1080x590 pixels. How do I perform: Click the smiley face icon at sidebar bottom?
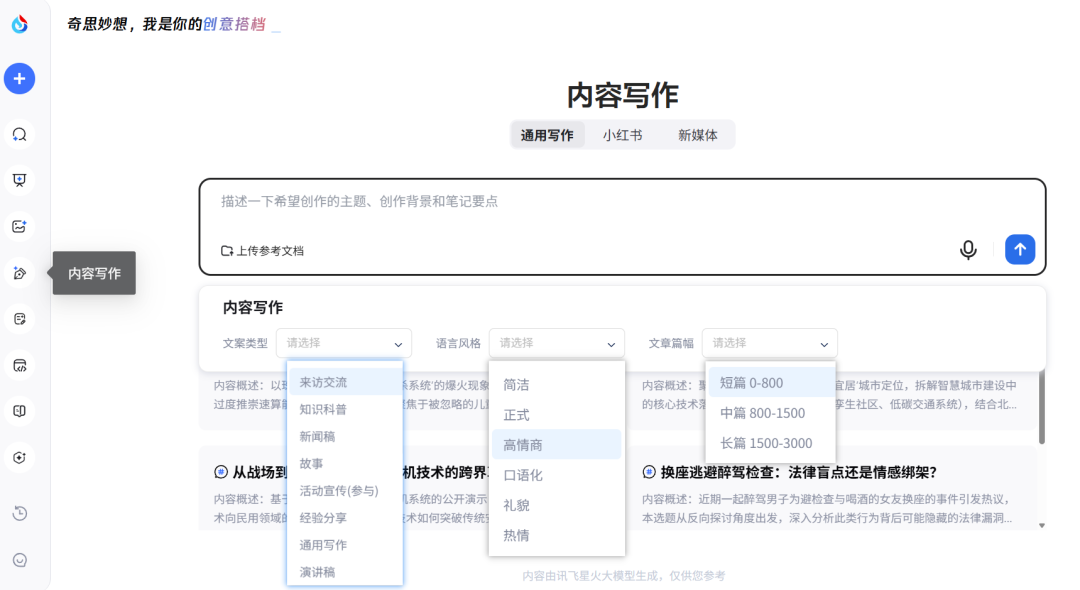click(x=19, y=560)
